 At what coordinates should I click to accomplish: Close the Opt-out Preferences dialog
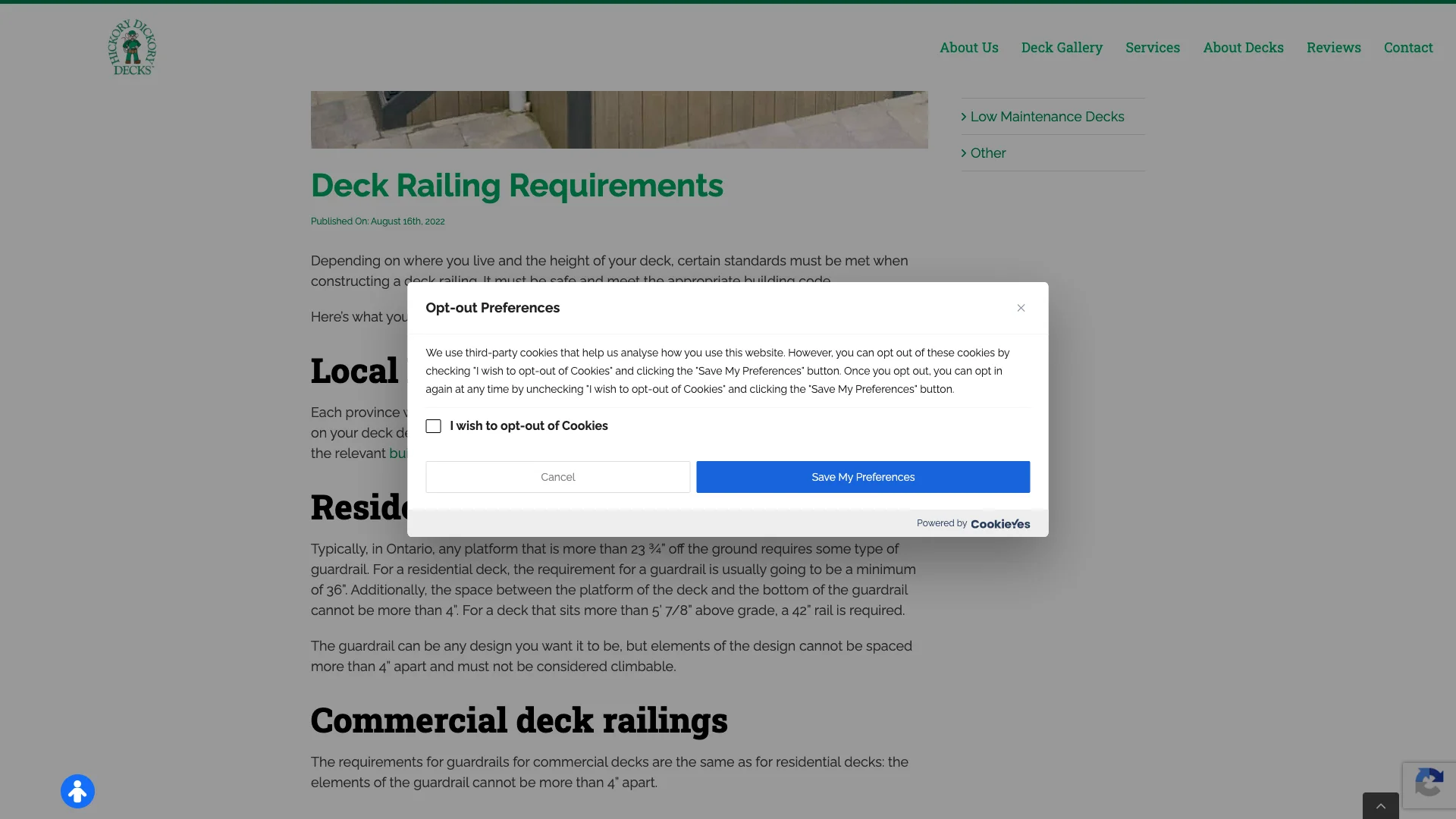pos(1021,308)
